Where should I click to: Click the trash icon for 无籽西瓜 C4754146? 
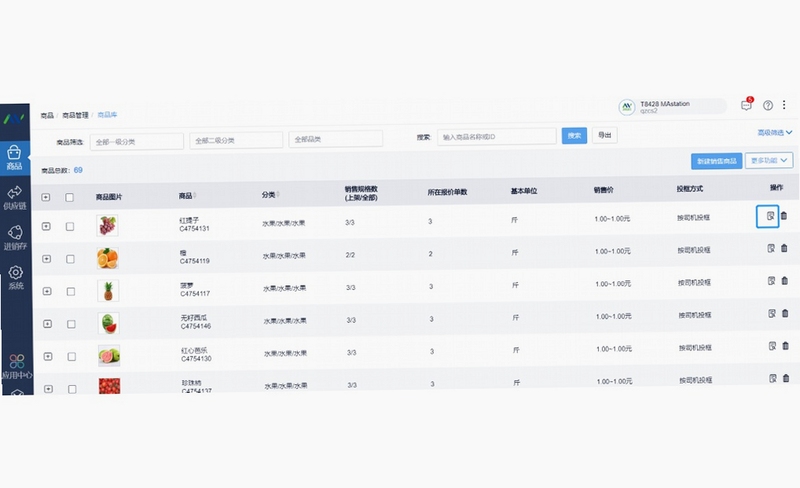point(785,313)
